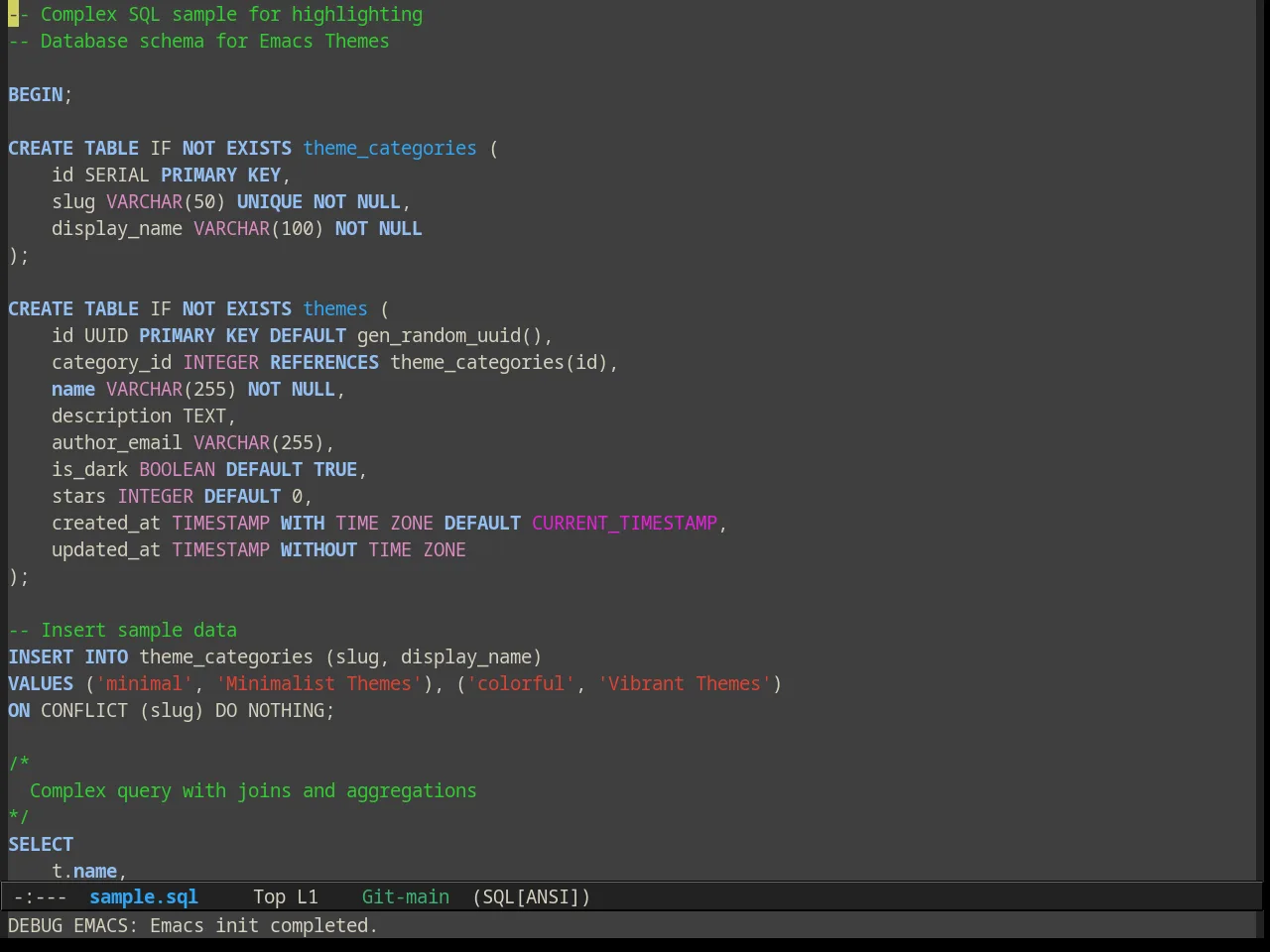Click 'DEFAULT 0' on the stars line
Viewport: 1270px width, 952px height.
coord(253,496)
